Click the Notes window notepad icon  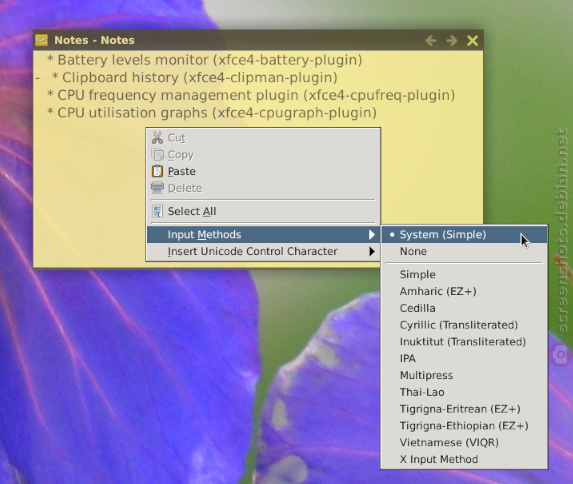(41, 40)
